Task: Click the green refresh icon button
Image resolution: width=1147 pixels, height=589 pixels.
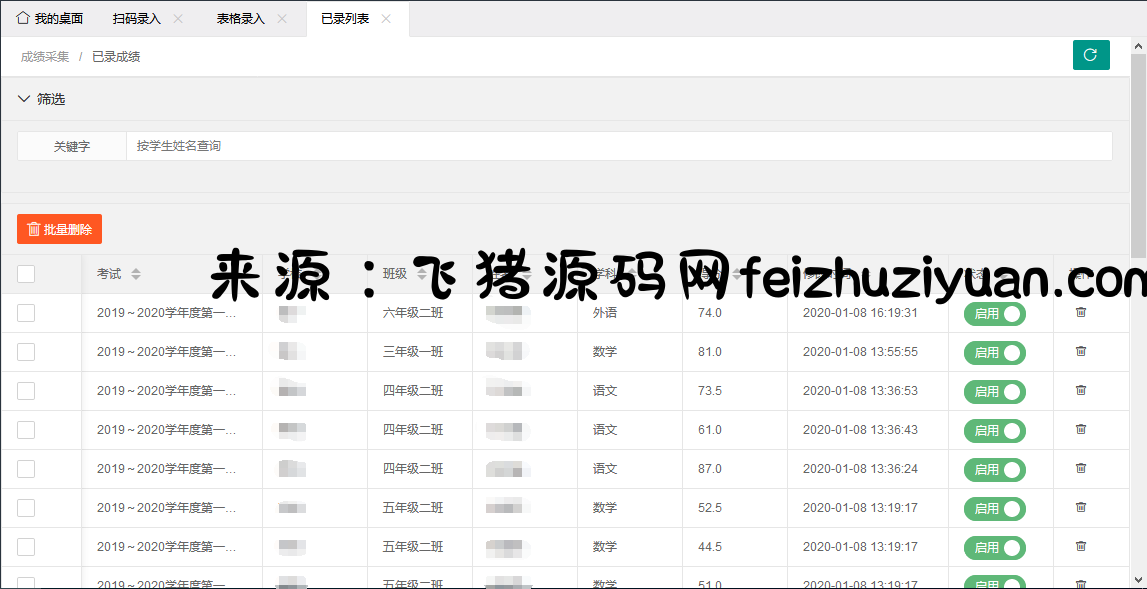Action: (x=1091, y=55)
